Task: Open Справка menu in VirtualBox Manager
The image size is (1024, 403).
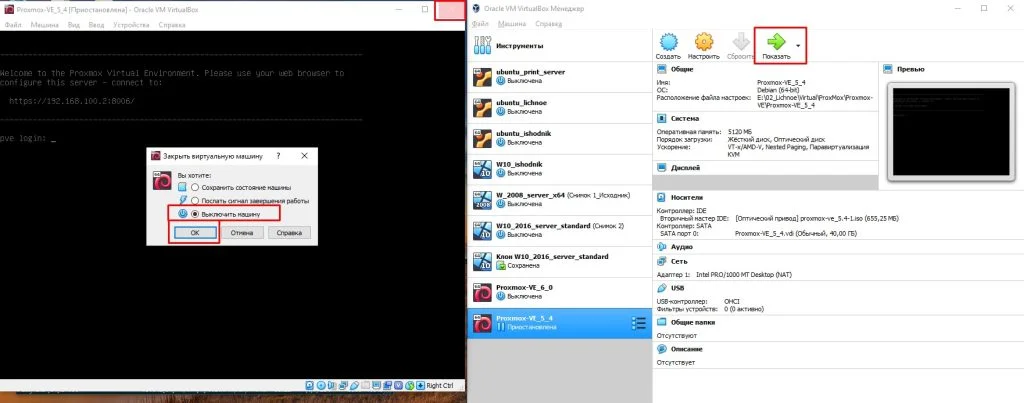Action: (549, 24)
